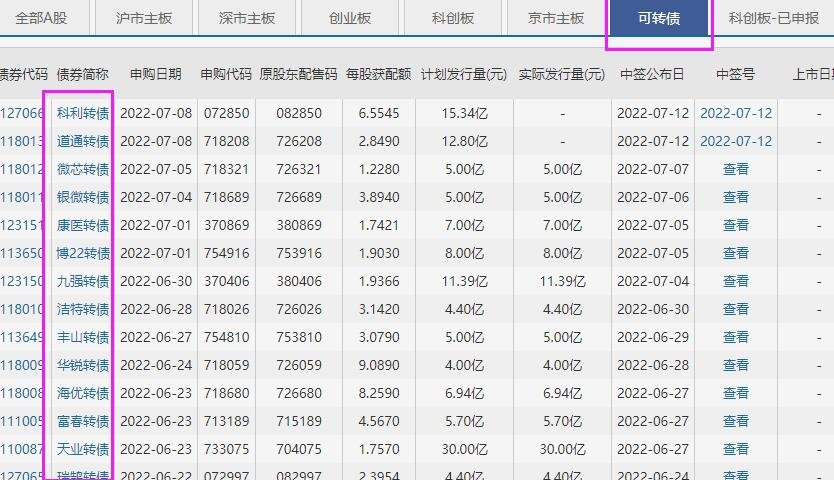Screen dimensions: 834x480
Task: Open 科利转债 lottery number 2022-07-12 link
Action: [736, 113]
